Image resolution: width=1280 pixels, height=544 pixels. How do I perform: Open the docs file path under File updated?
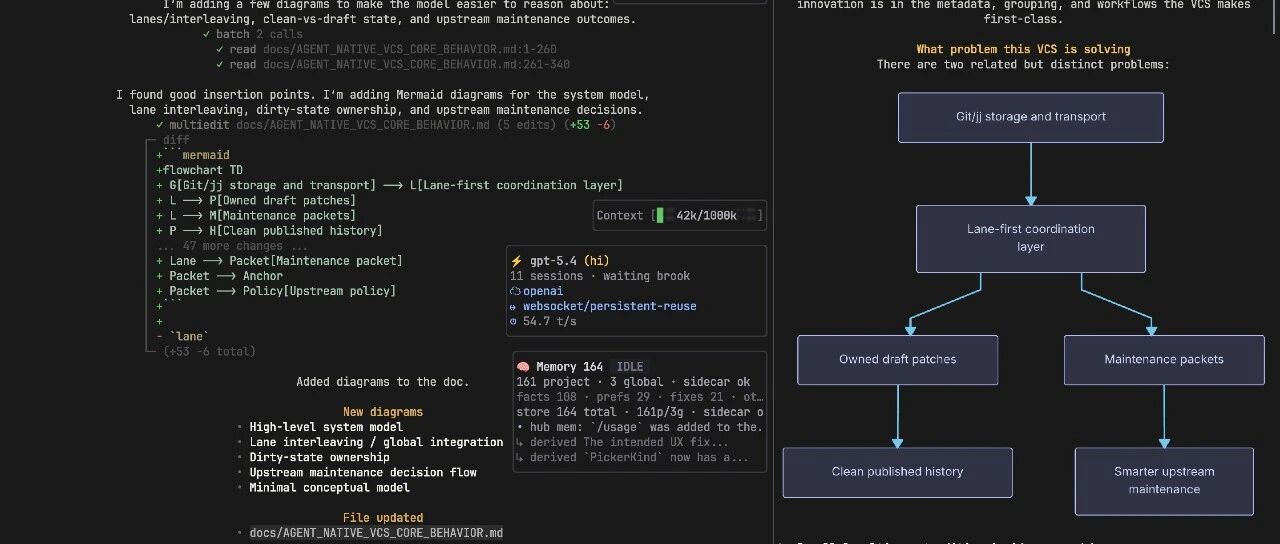pos(376,533)
